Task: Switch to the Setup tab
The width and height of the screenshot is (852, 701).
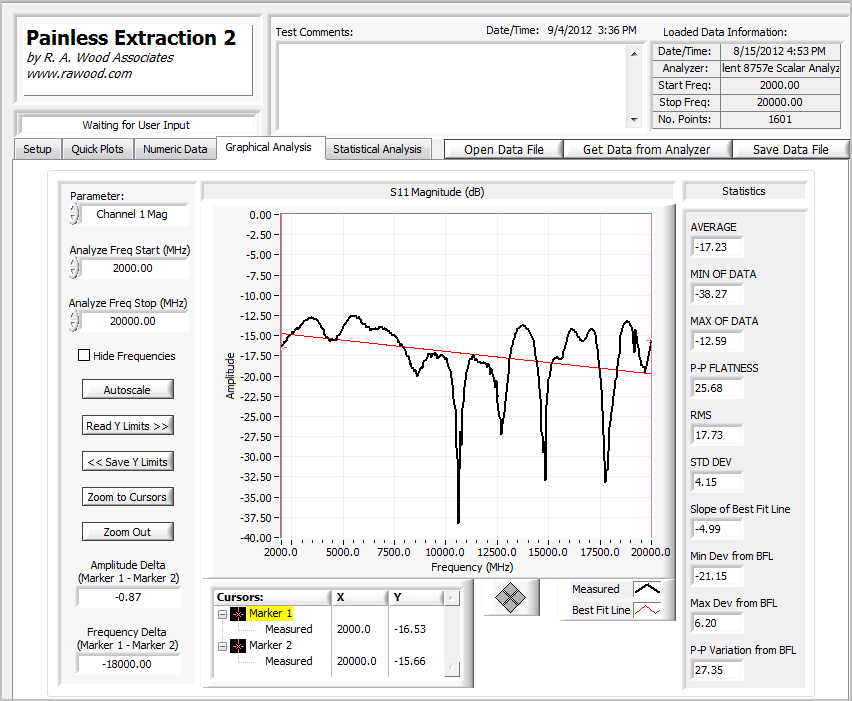Action: point(37,149)
